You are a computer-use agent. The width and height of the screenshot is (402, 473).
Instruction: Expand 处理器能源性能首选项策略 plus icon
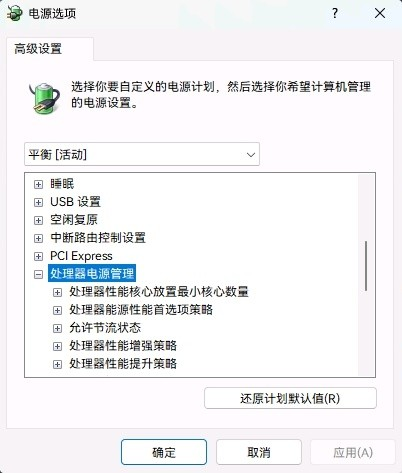point(57,310)
